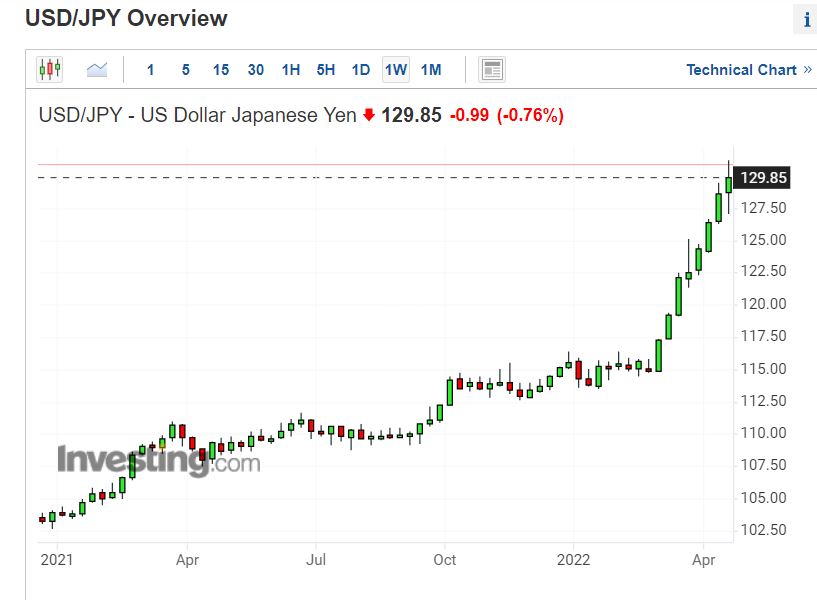Click the 110.00 axis label
This screenshot has width=817, height=600.
pyautogui.click(x=763, y=433)
